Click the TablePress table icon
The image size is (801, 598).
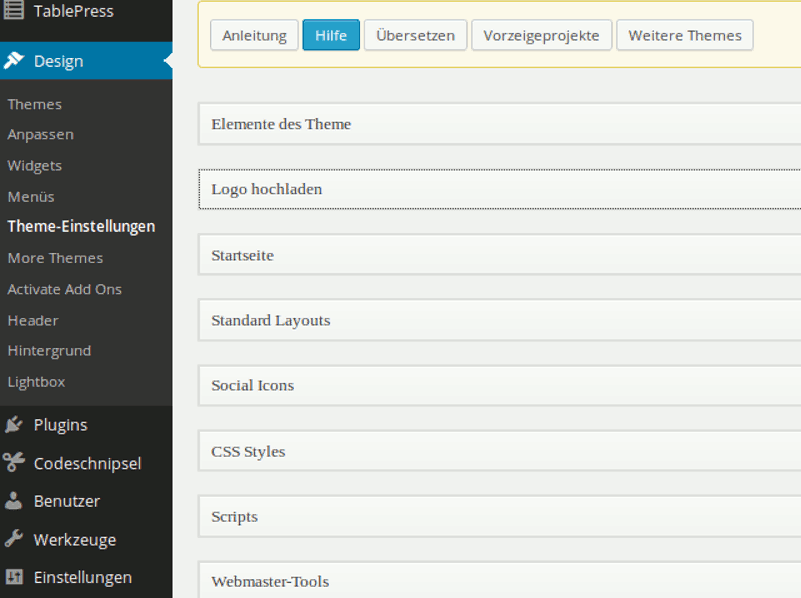pyautogui.click(x=14, y=12)
